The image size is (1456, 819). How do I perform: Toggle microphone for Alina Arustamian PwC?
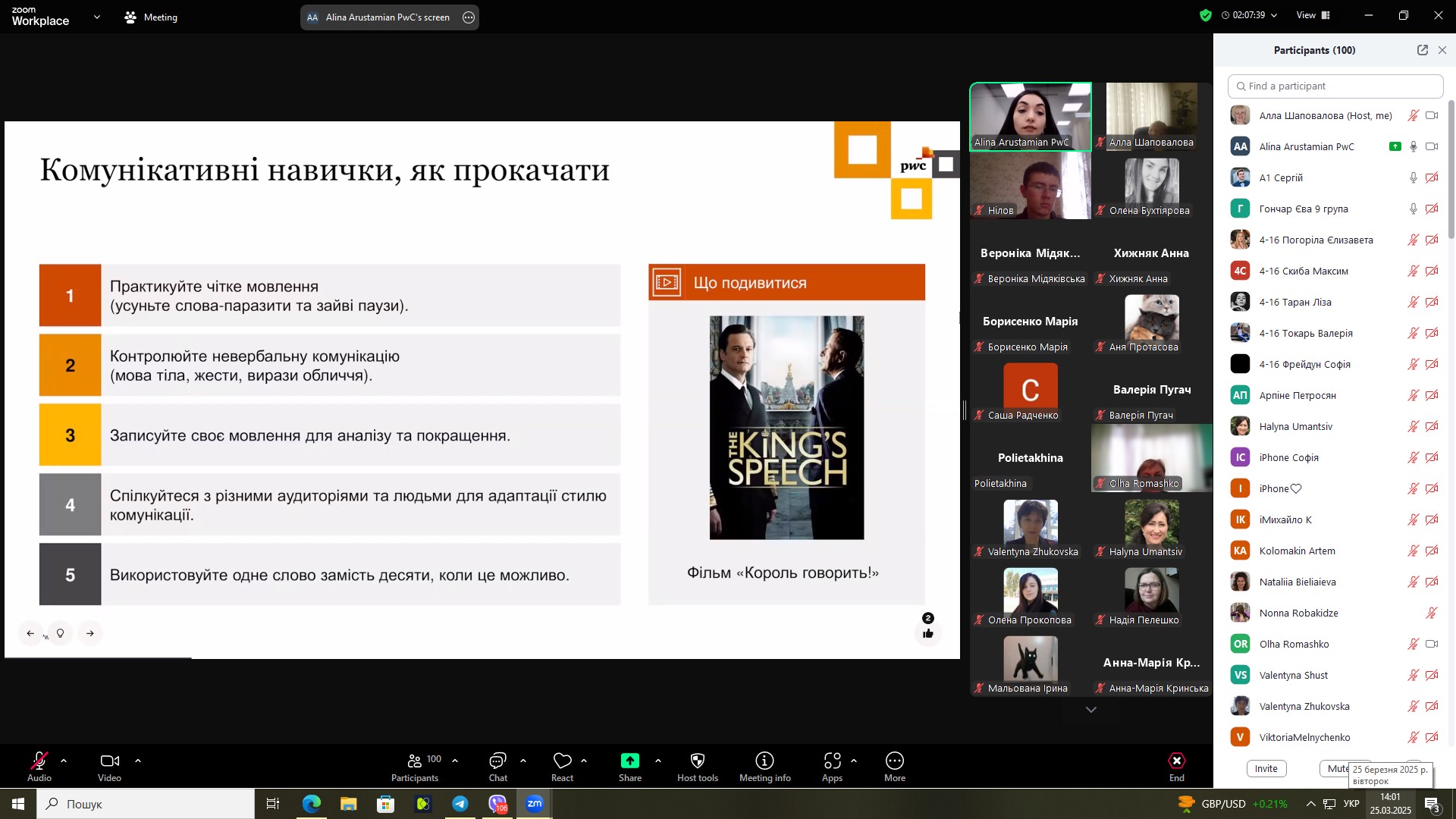1413,147
